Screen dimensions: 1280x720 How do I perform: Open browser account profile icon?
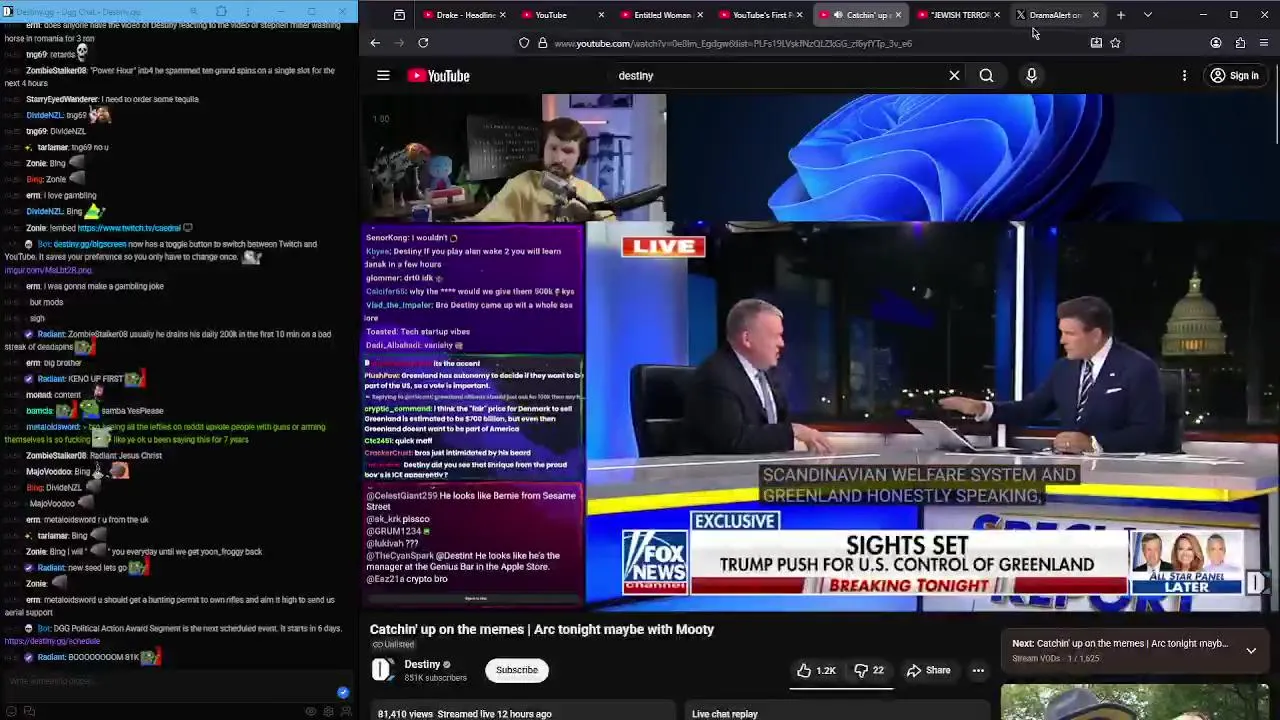[1216, 43]
